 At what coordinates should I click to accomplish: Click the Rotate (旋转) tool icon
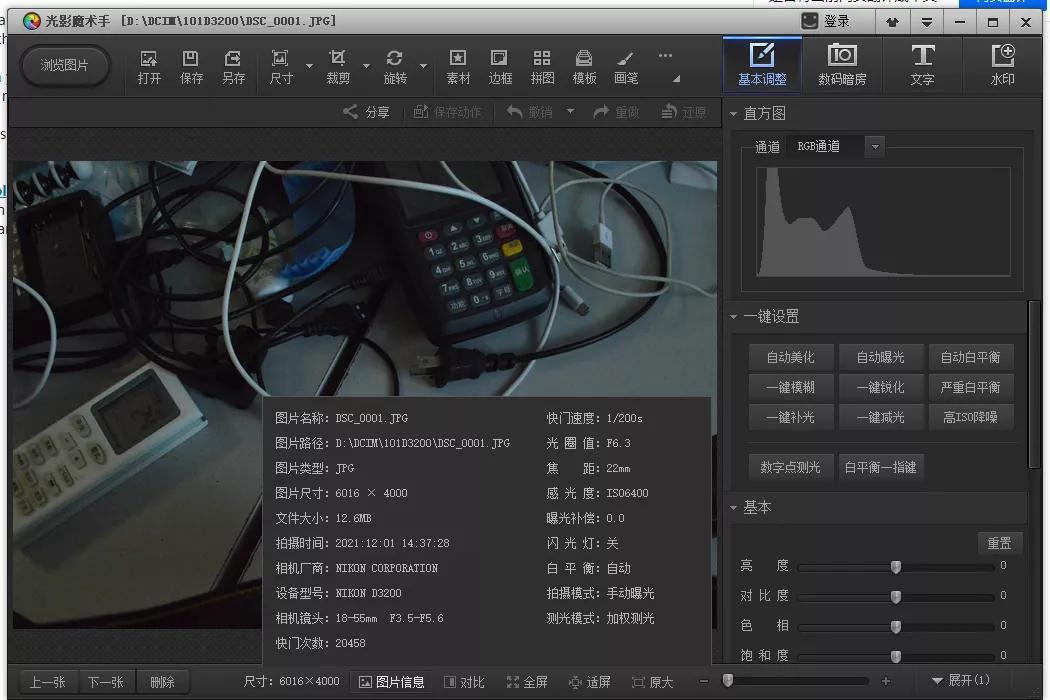(395, 66)
